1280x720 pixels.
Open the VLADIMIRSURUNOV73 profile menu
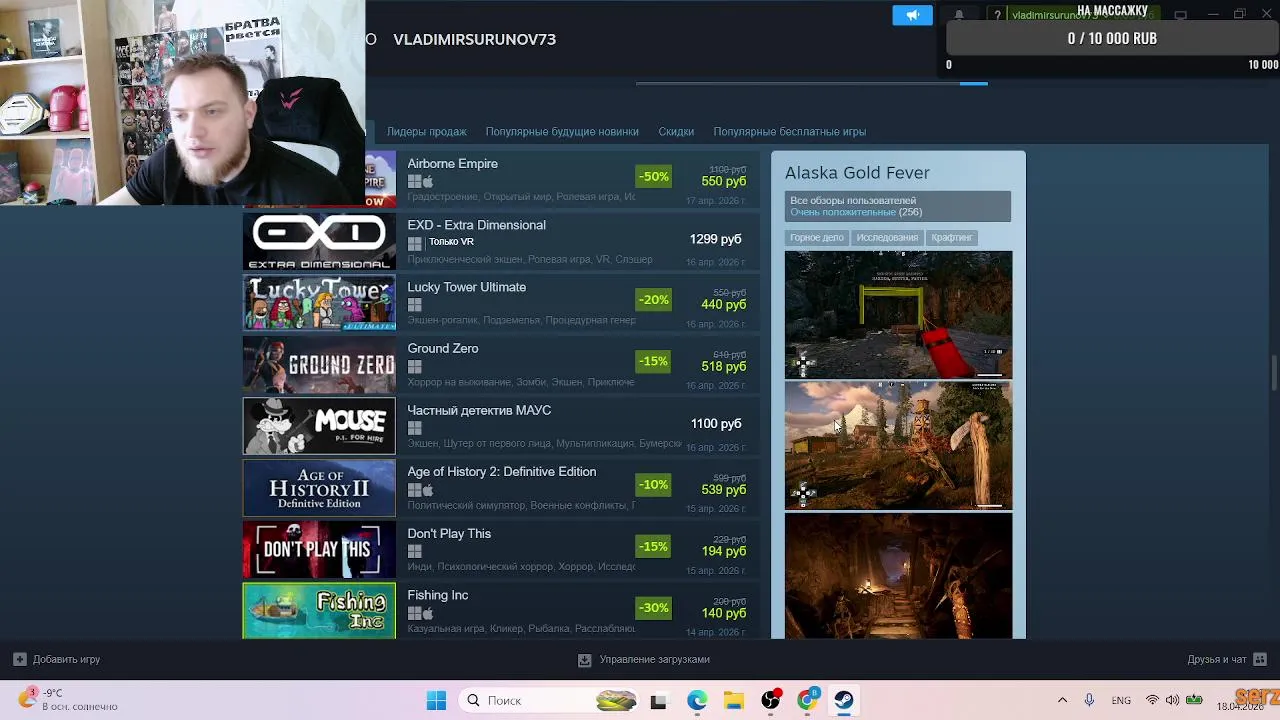[x=474, y=39]
